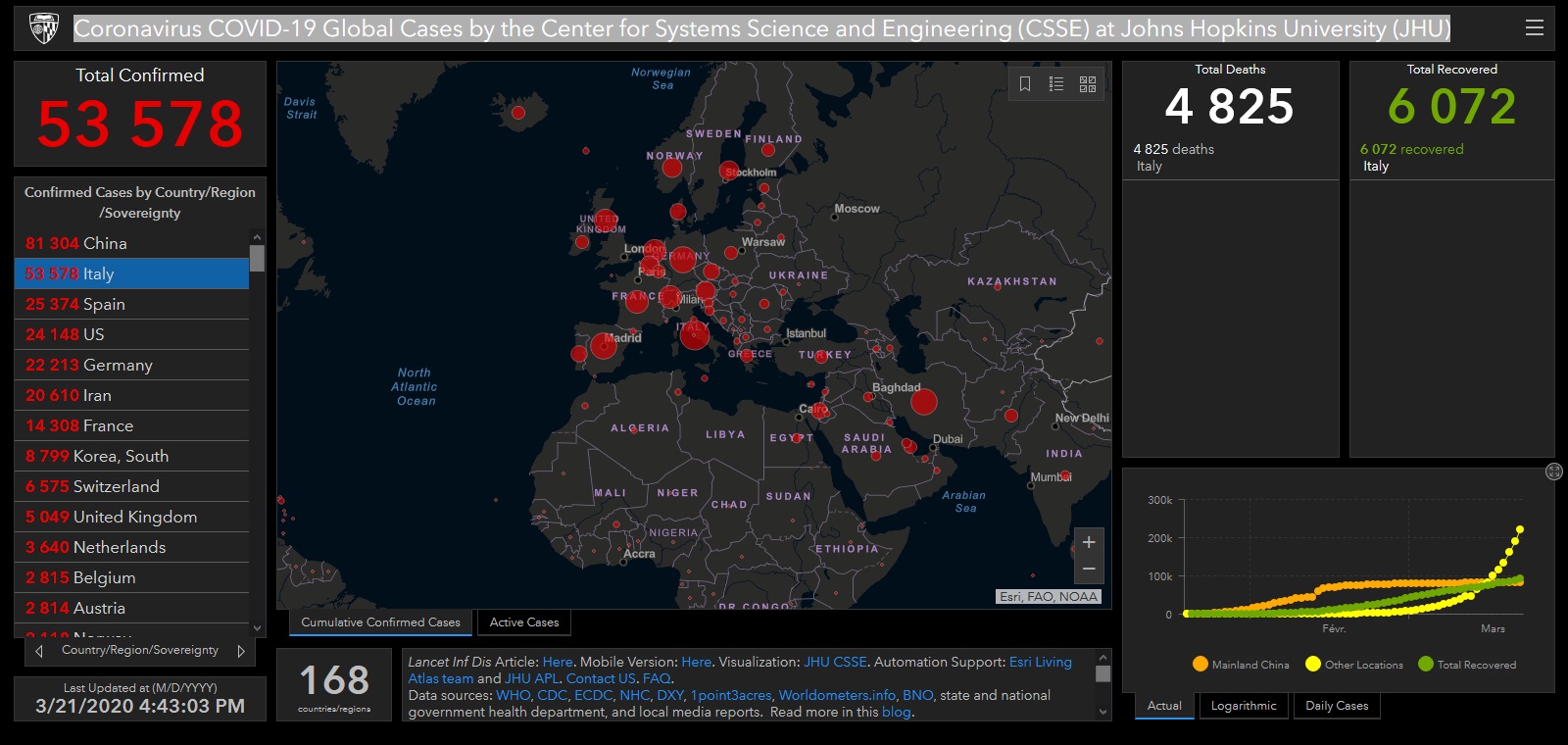Select the Daily Cases chart tab
The width and height of the screenshot is (1568, 745).
[x=1337, y=706]
